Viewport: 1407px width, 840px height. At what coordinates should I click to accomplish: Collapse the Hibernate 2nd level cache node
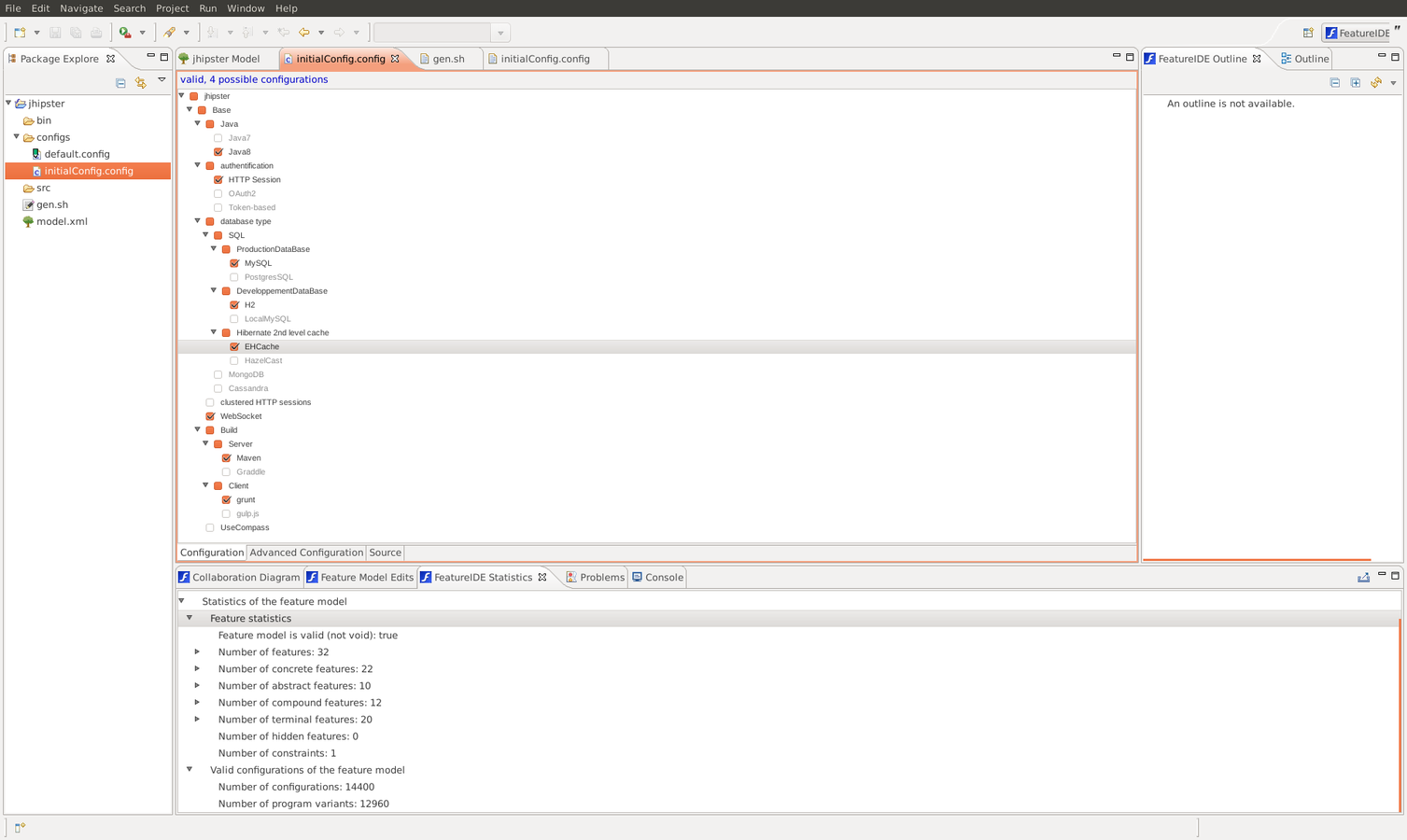pyautogui.click(x=214, y=332)
